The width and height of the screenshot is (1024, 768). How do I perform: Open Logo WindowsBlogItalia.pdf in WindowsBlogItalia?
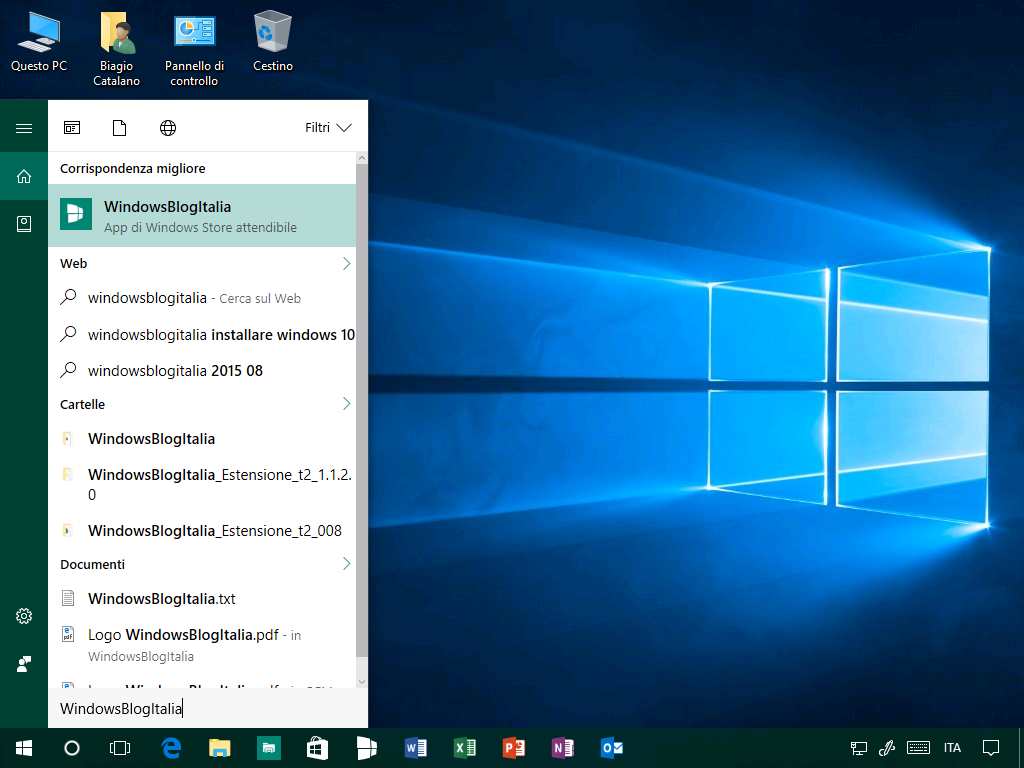(x=202, y=645)
